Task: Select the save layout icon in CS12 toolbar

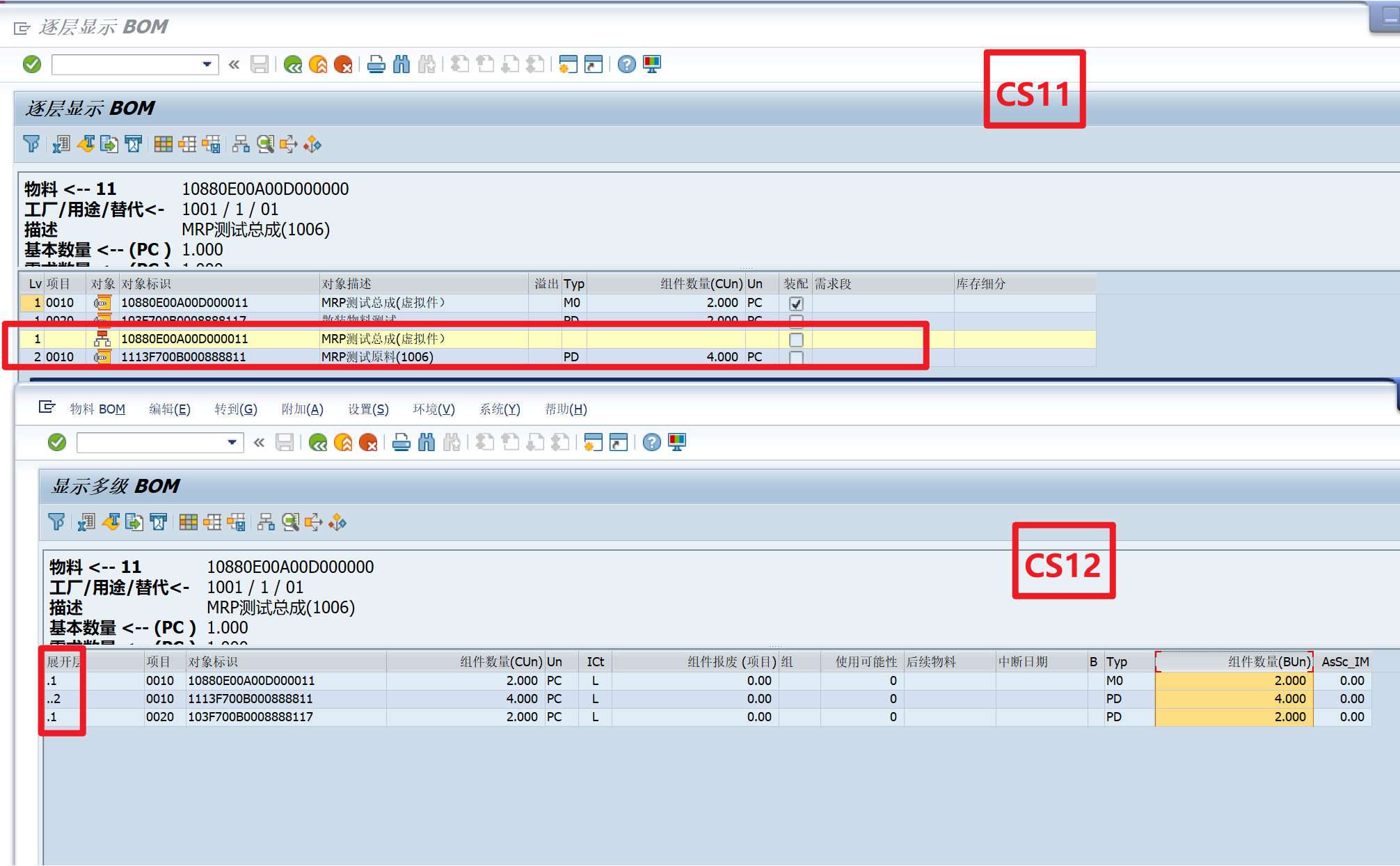Action: pos(237,522)
